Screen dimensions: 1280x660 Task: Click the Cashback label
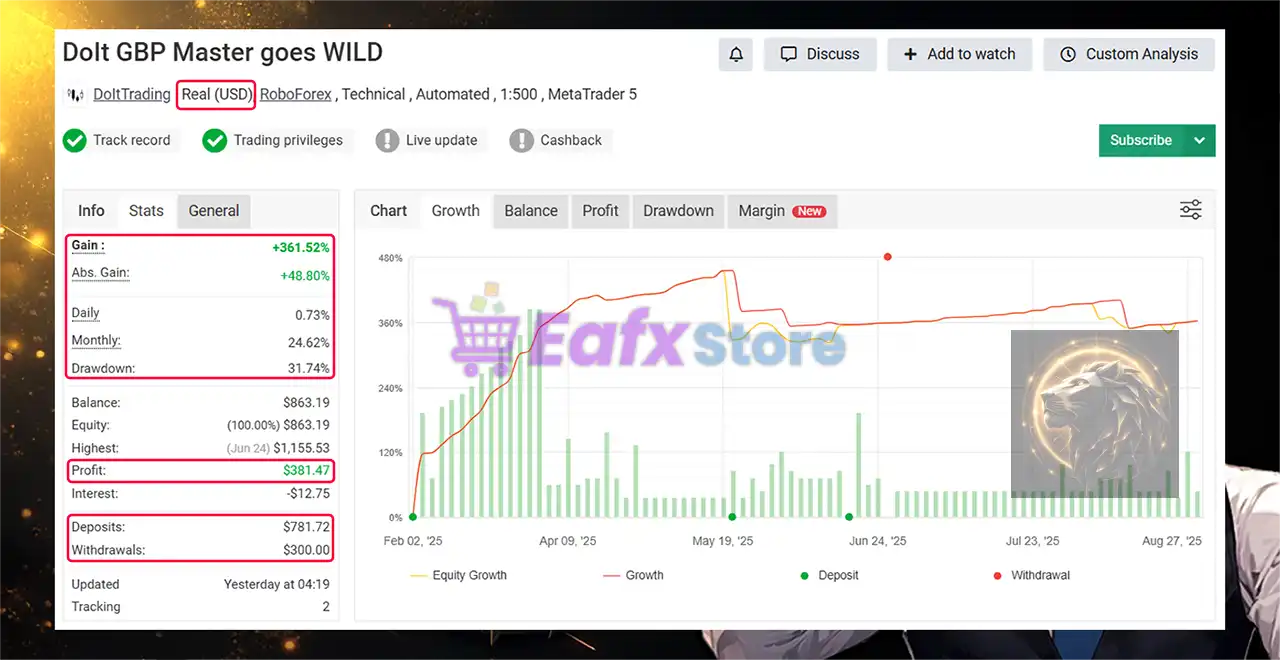(571, 141)
